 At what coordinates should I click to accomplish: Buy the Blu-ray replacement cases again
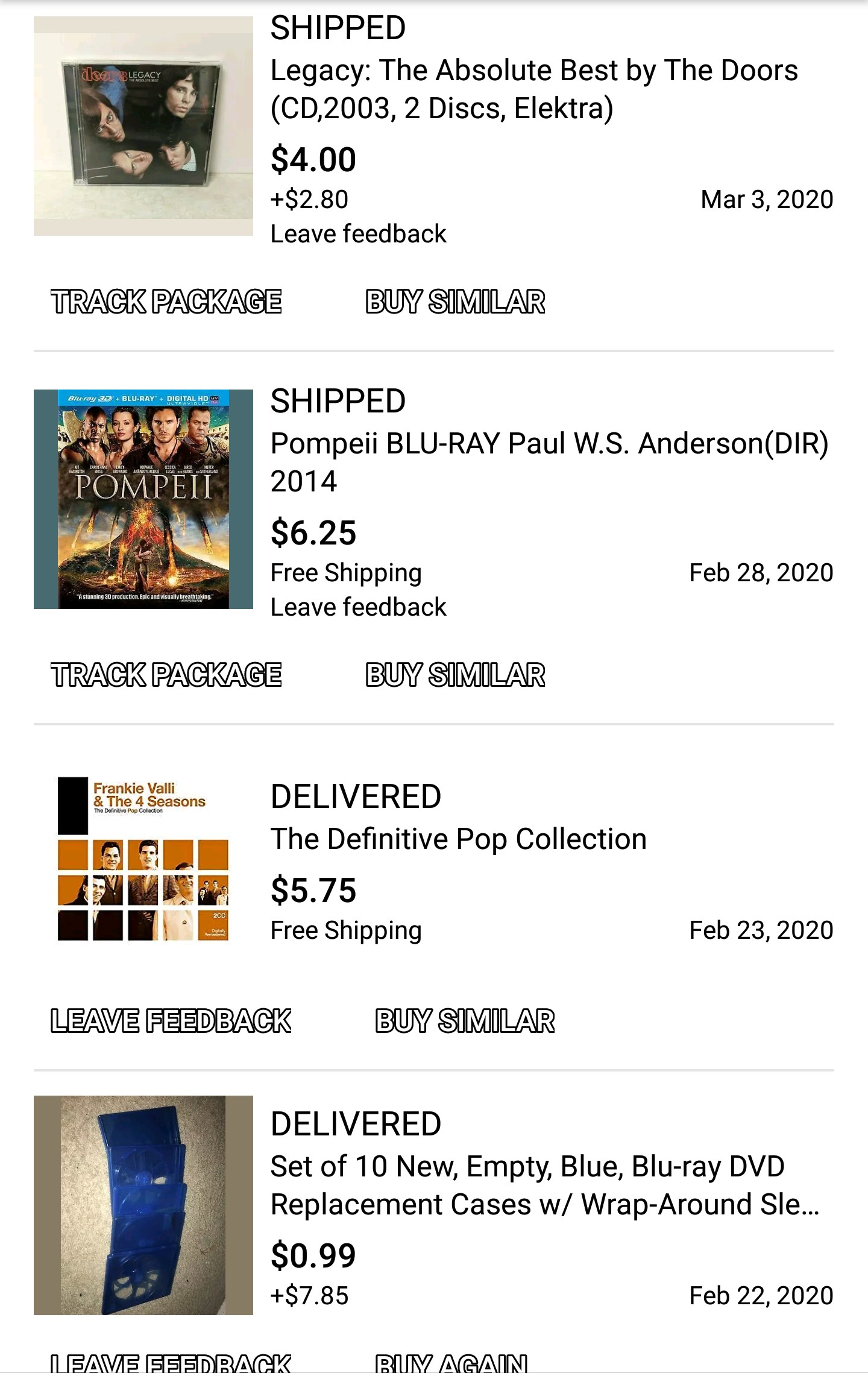coord(451,1363)
